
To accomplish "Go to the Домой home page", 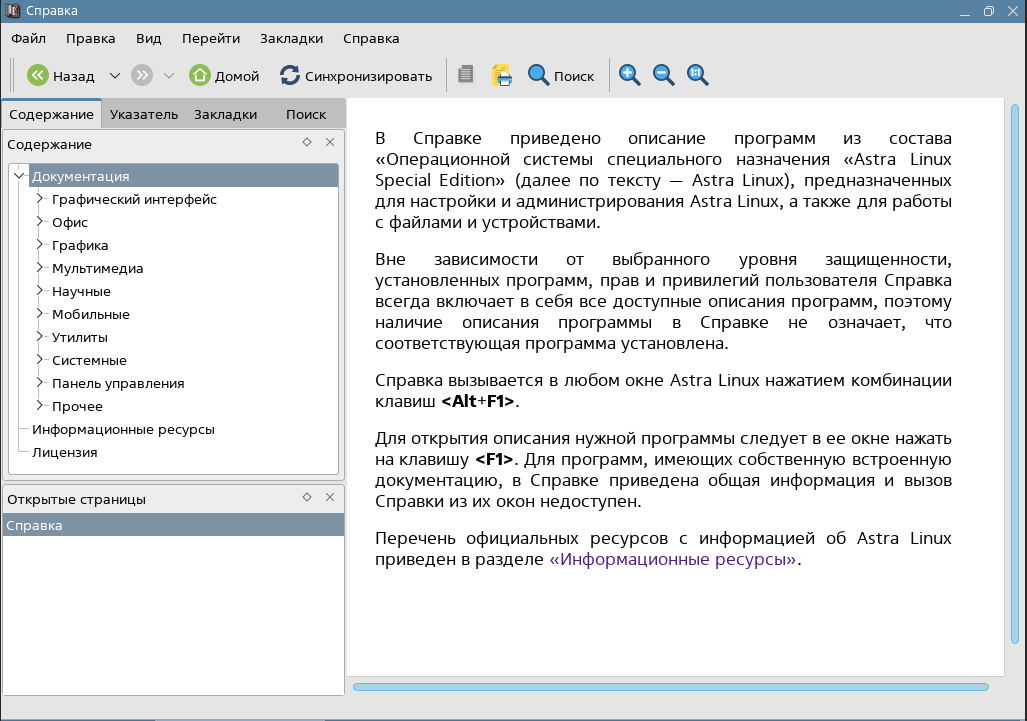I will (224, 76).
